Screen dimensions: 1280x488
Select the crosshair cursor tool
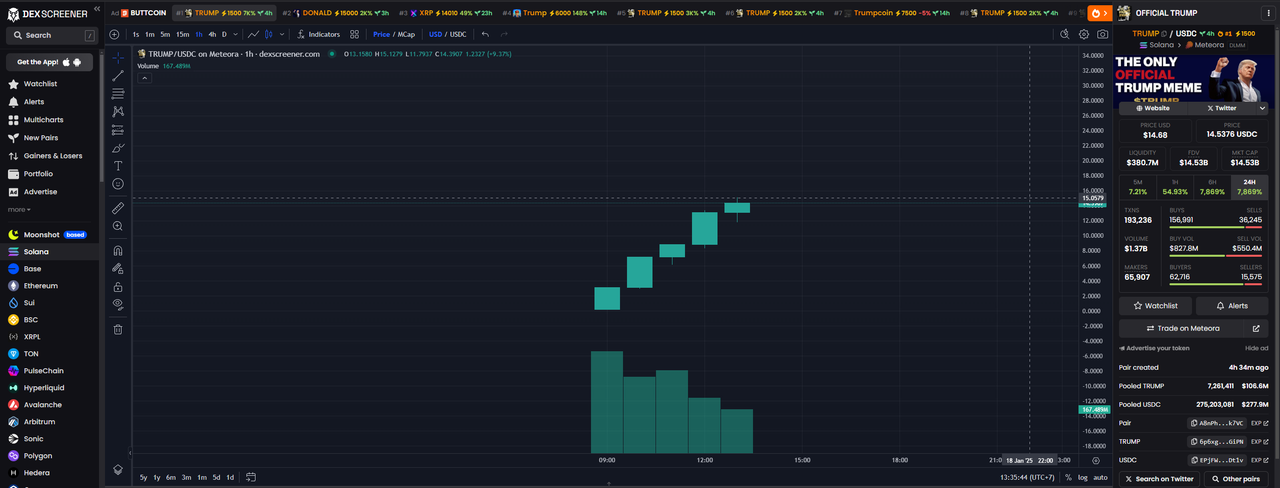coord(118,58)
